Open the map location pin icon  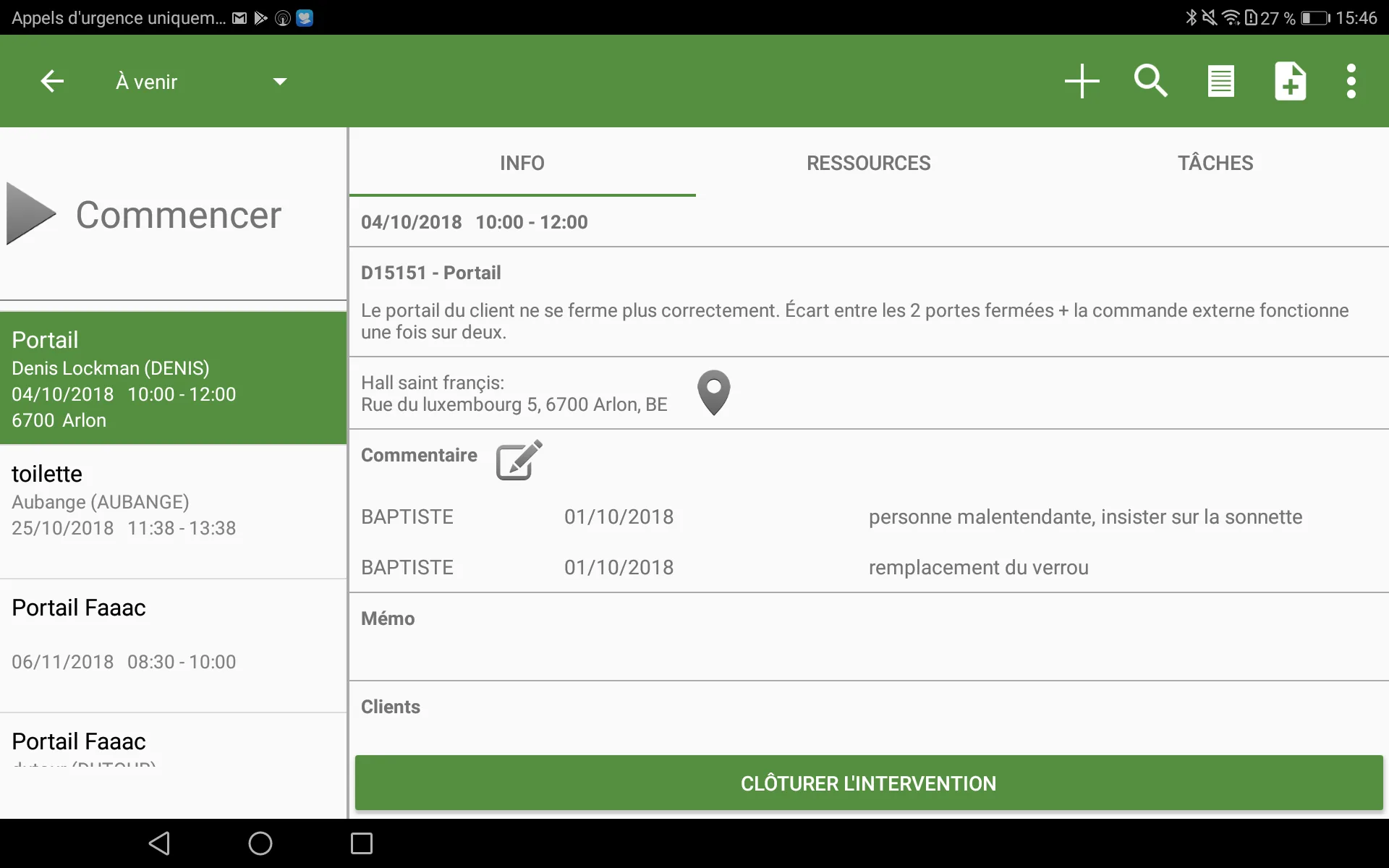pos(713,393)
